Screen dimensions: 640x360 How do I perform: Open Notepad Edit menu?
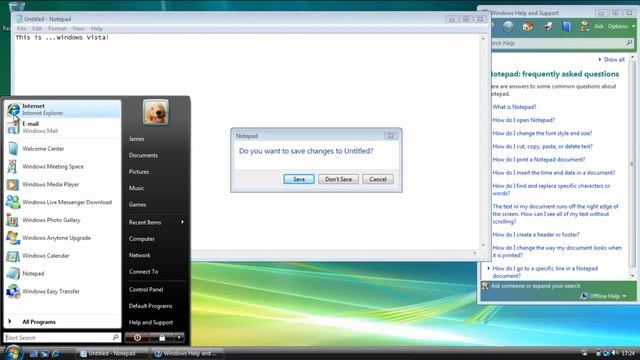coord(37,29)
